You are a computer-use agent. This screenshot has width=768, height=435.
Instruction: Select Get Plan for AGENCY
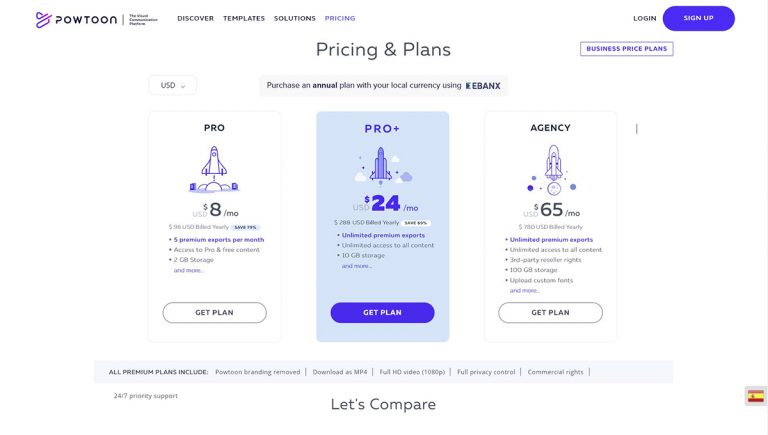tap(550, 313)
